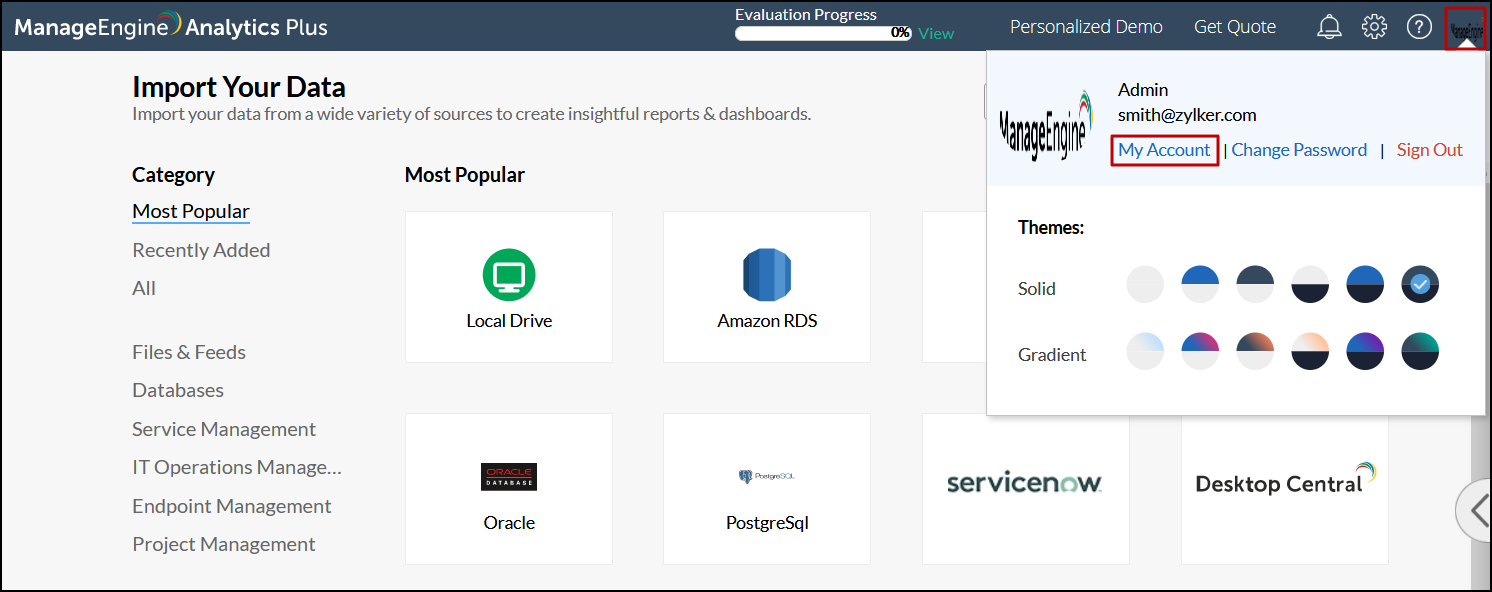Screen dimensions: 1492x592
Task: Click the ManageEngine profile picture in dropdown
Action: tap(1046, 126)
